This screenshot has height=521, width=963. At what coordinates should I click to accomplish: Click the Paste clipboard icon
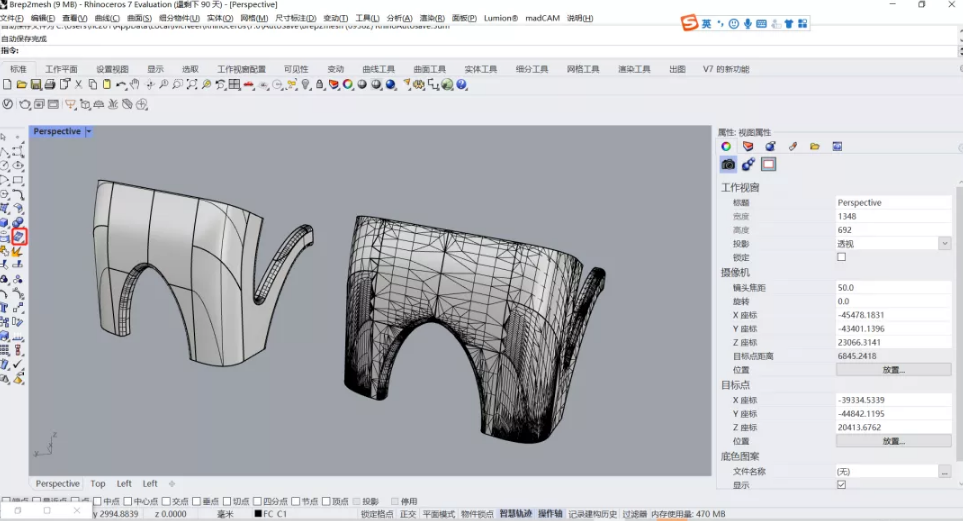tap(106, 84)
